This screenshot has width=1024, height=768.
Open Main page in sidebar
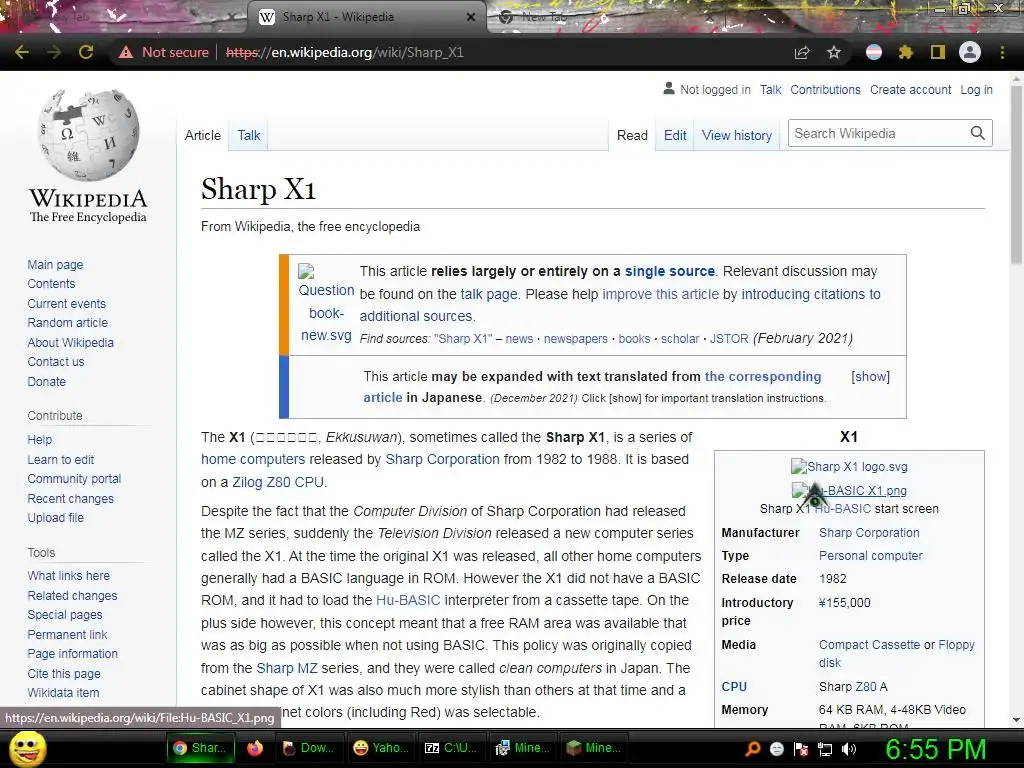[x=55, y=264]
